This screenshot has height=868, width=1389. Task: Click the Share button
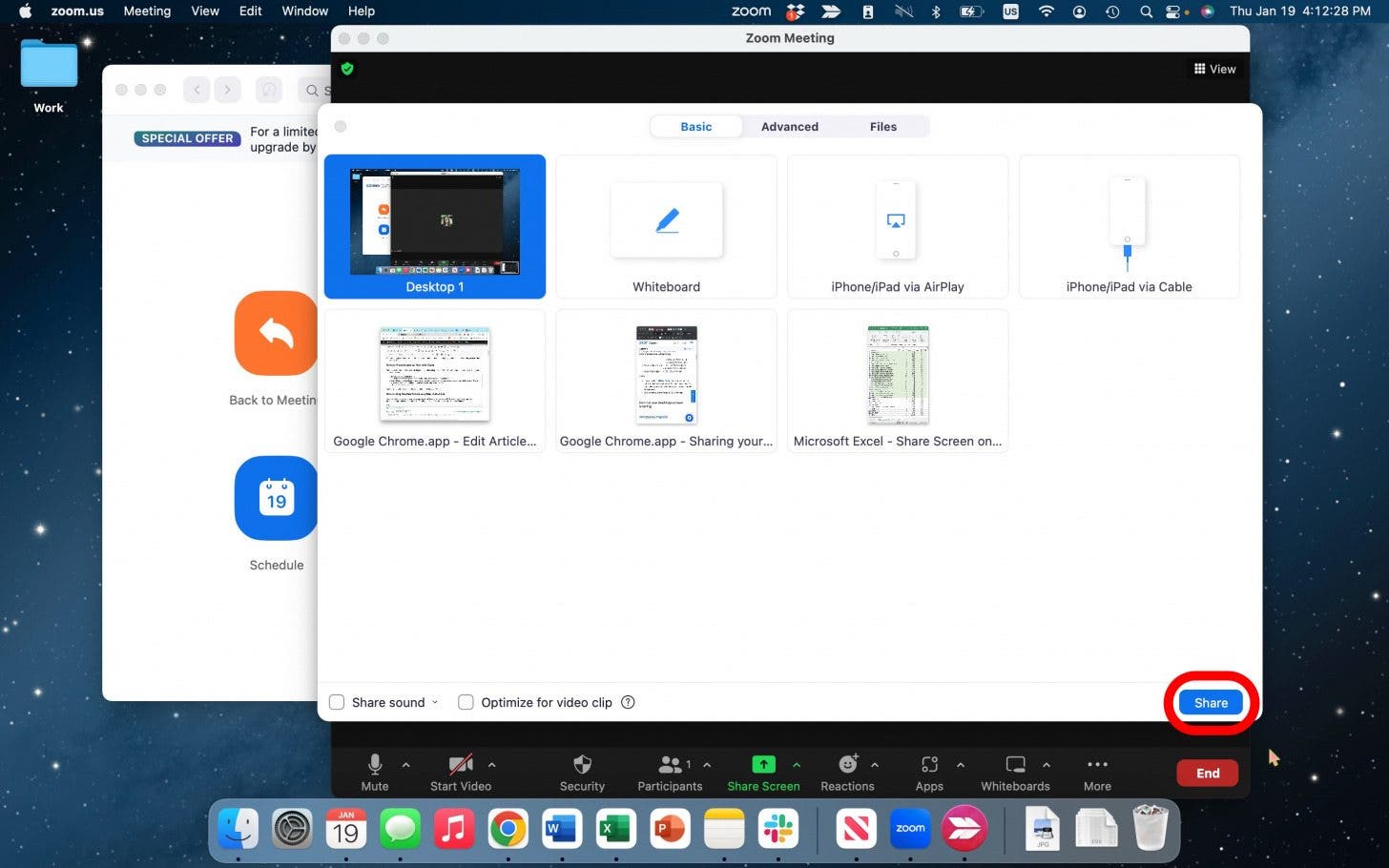[x=1211, y=702]
